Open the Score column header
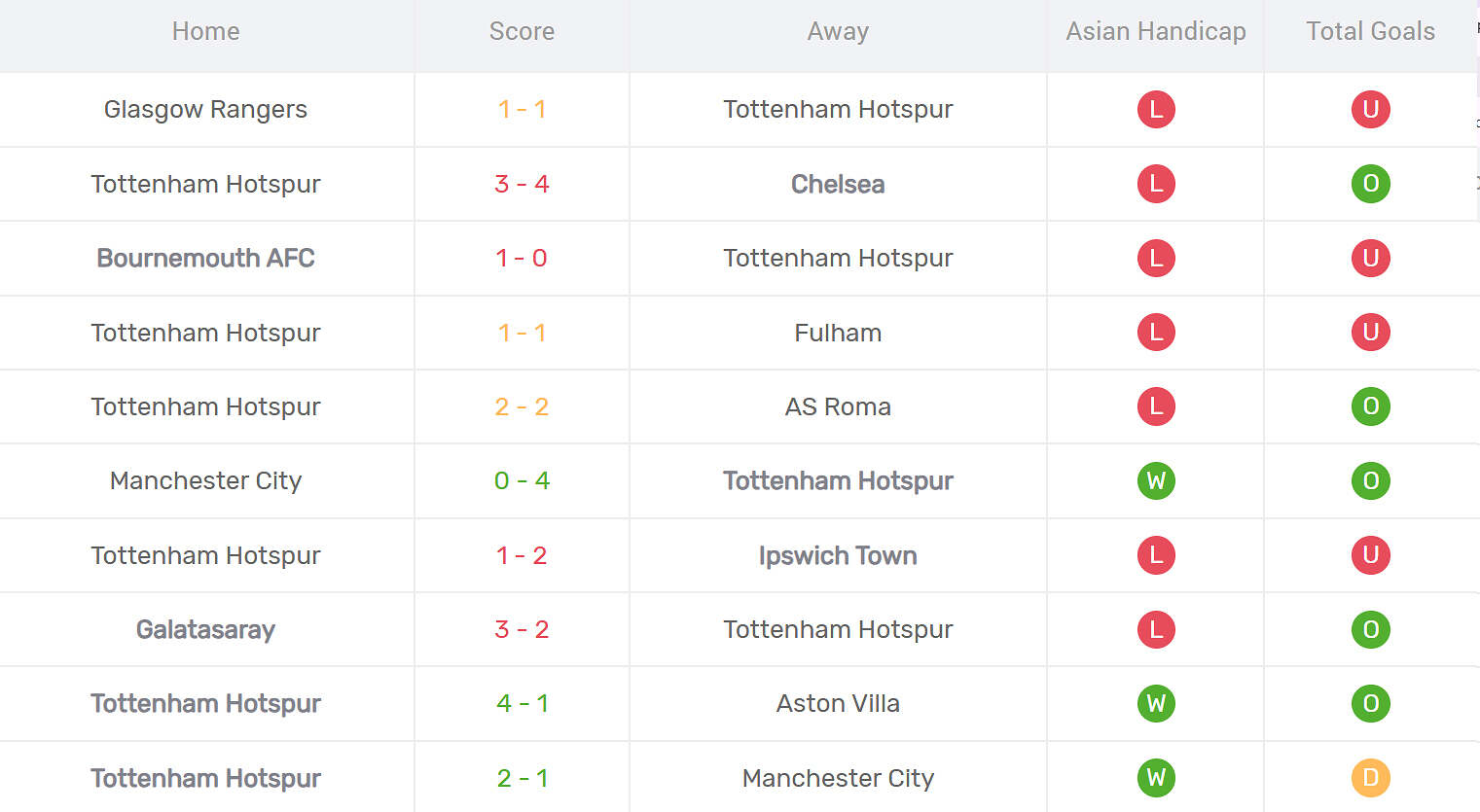This screenshot has height=812, width=1480. [522, 30]
